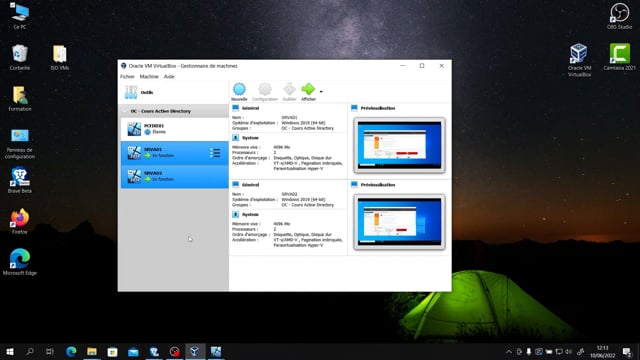This screenshot has width=640, height=360.
Task: Click SRVAD1 operating system value Windows 2019 (64-bit)
Action: (x=303, y=123)
